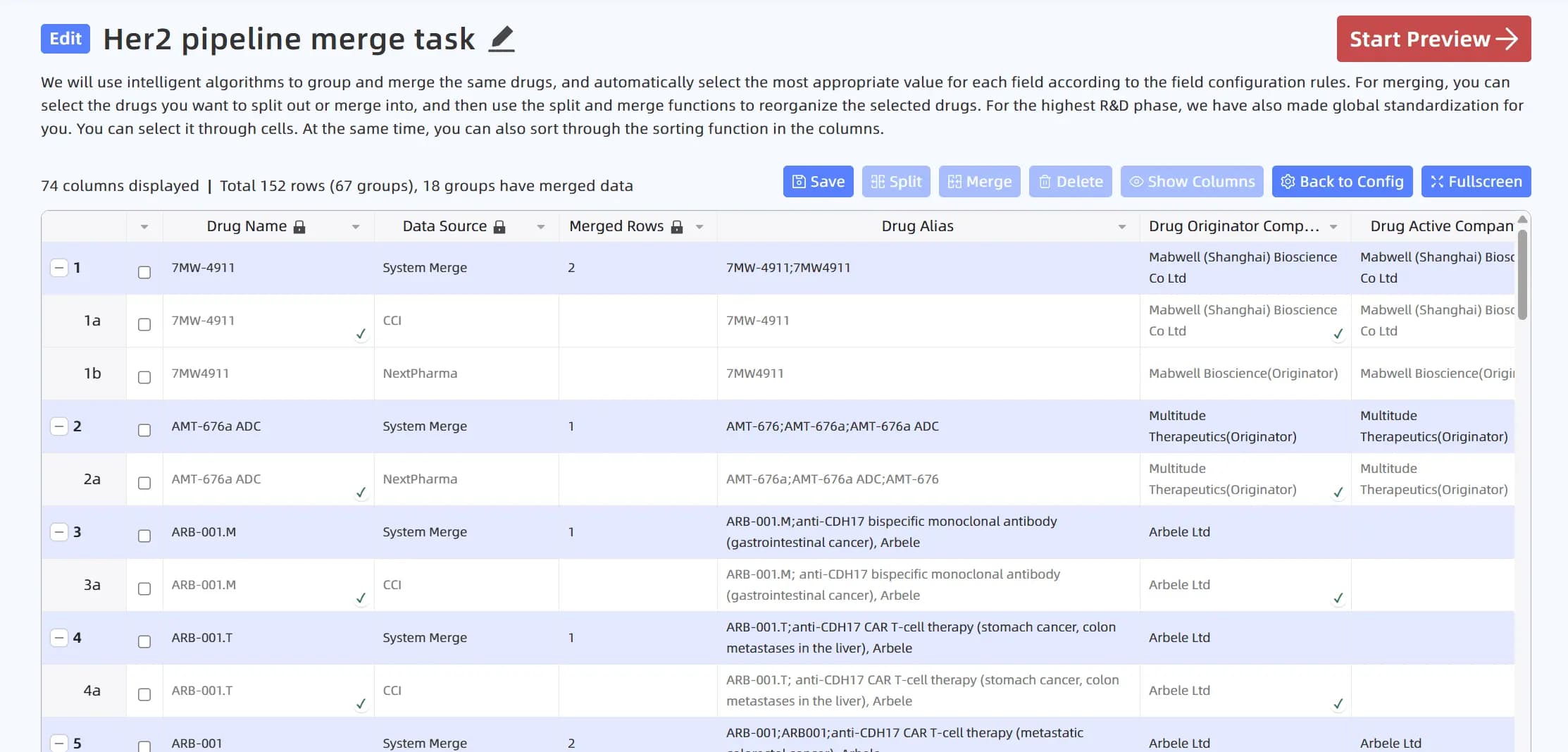Click the green checkmark in row 1a Drug Name
This screenshot has height=752, width=1568.
coord(361,333)
